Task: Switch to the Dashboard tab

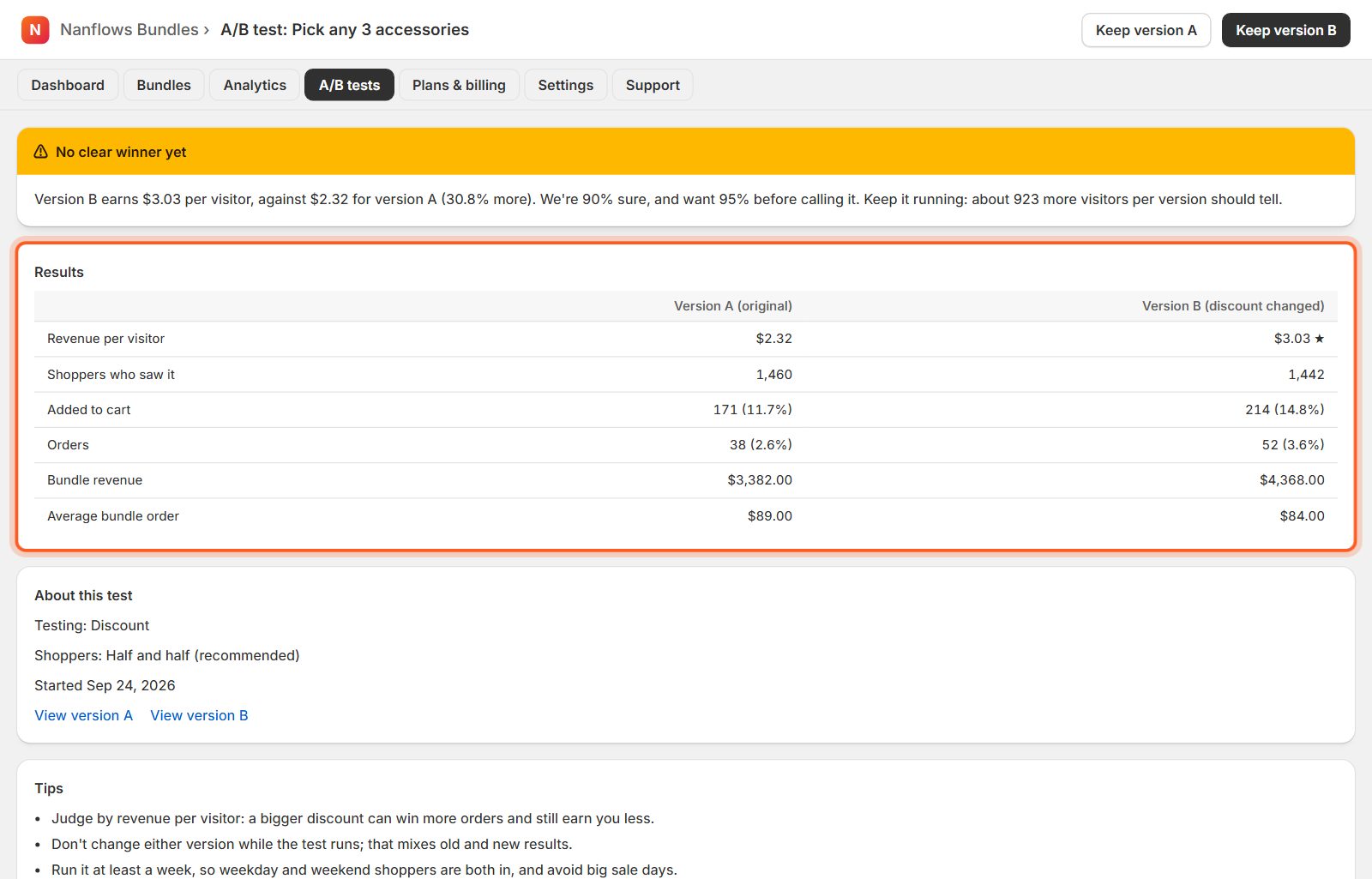Action: click(68, 85)
